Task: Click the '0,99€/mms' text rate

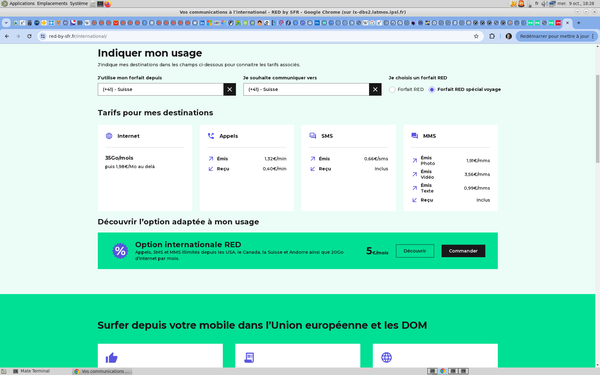Action: tap(477, 188)
